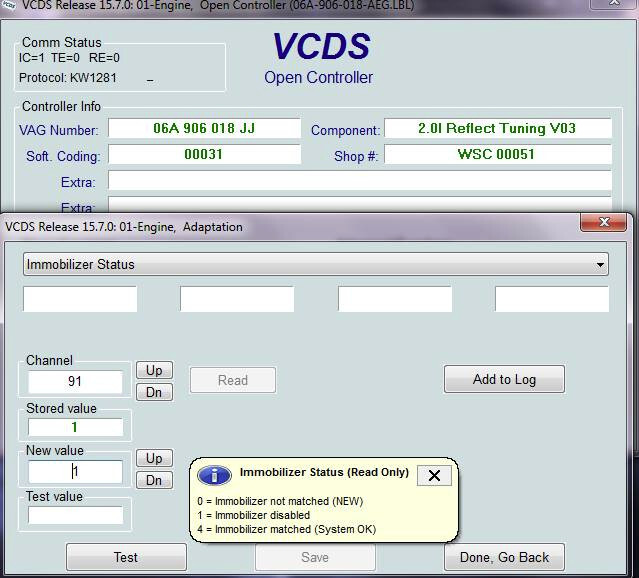Click the Channel Up button

tap(154, 370)
